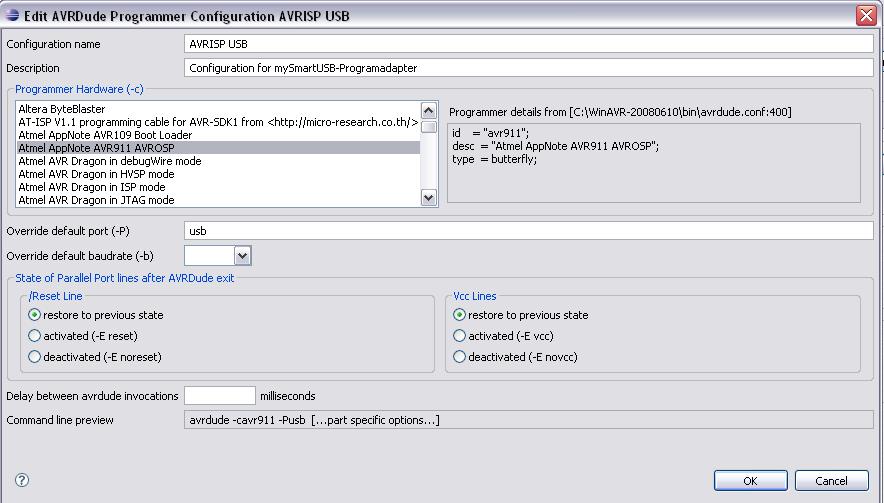Screen dimensions: 884x503
Task: Click the programmer details text box
Action: tap(654, 163)
